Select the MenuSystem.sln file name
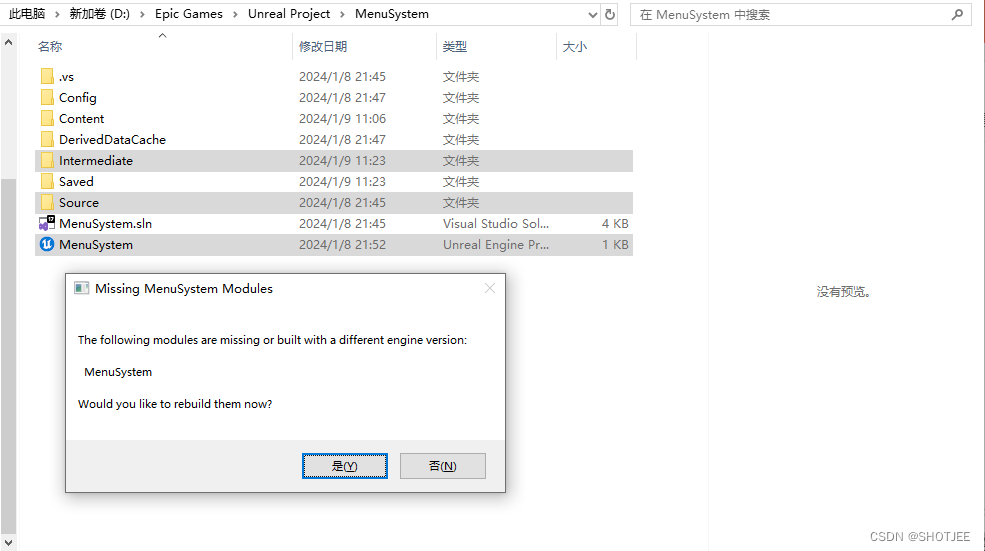The image size is (985, 551). click(x=106, y=224)
